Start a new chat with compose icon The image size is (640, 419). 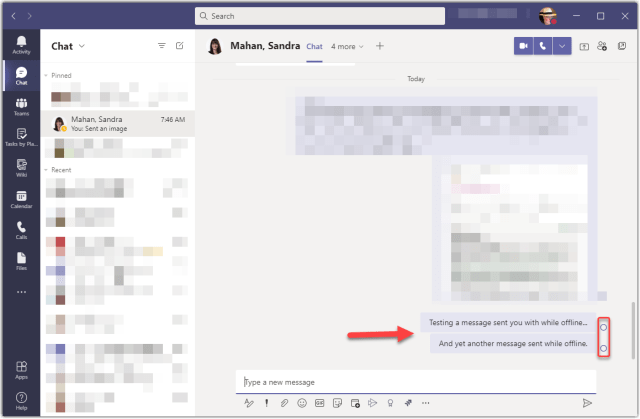180,46
